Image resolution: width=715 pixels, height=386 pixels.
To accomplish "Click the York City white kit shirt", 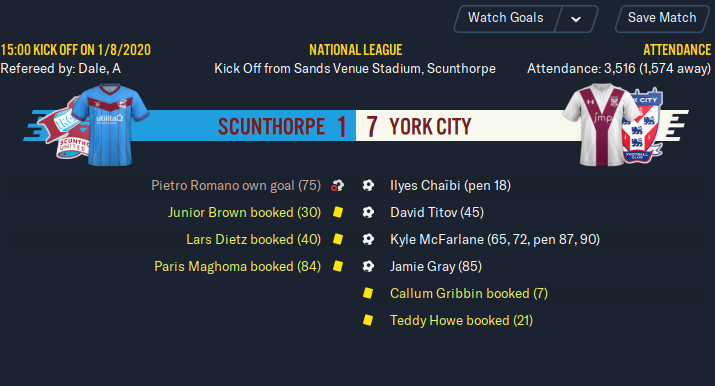I will click(x=602, y=124).
